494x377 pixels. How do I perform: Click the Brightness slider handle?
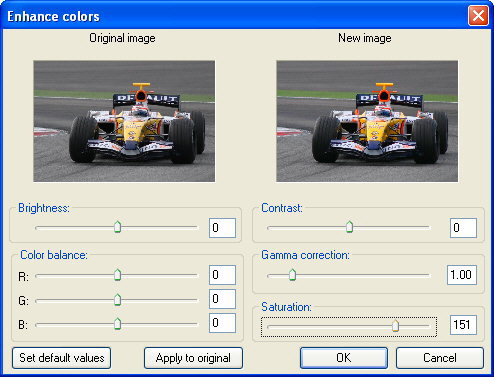pyautogui.click(x=117, y=227)
